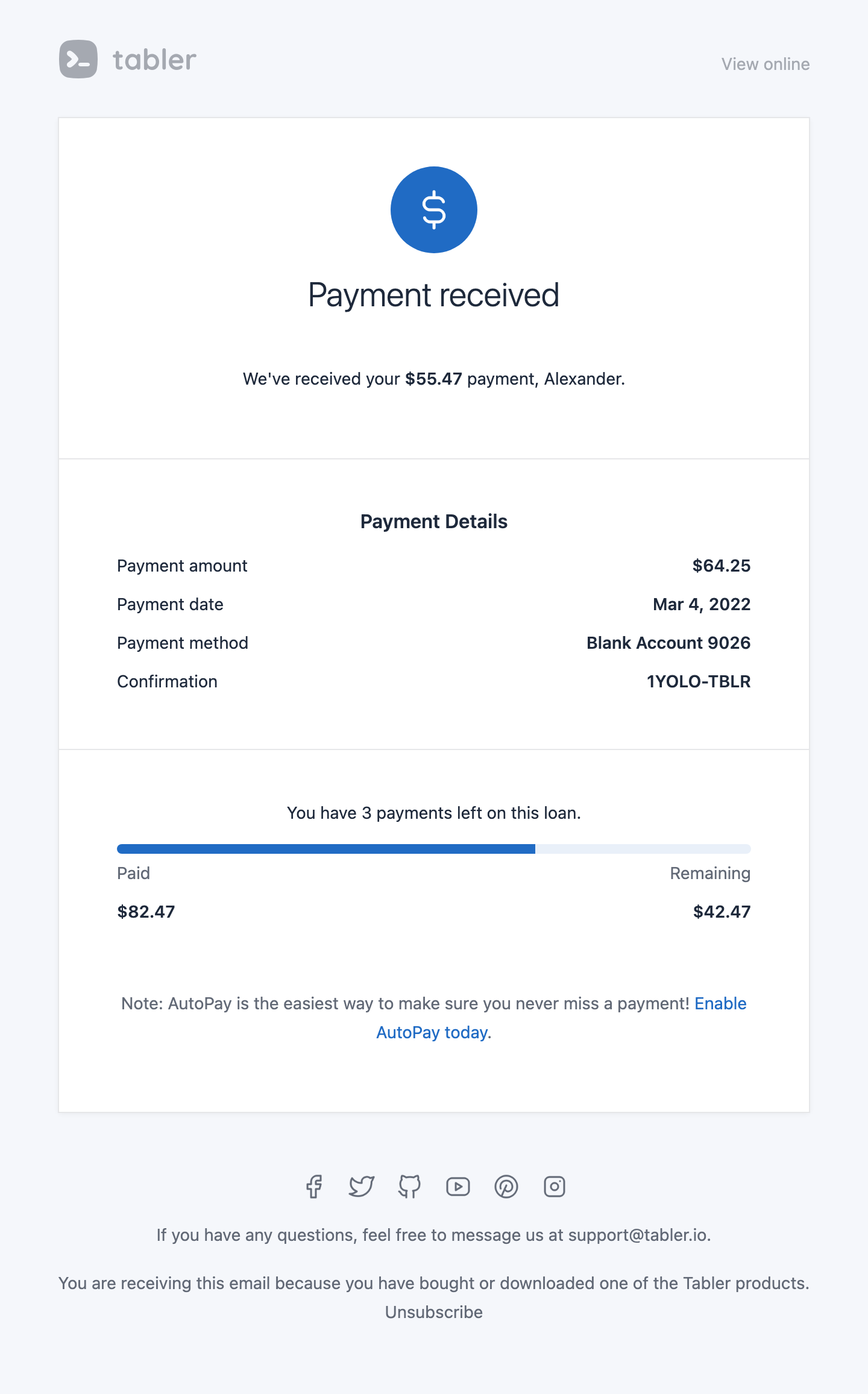The width and height of the screenshot is (868, 1394).
Task: Click the Payment Details section title
Action: coord(434,522)
